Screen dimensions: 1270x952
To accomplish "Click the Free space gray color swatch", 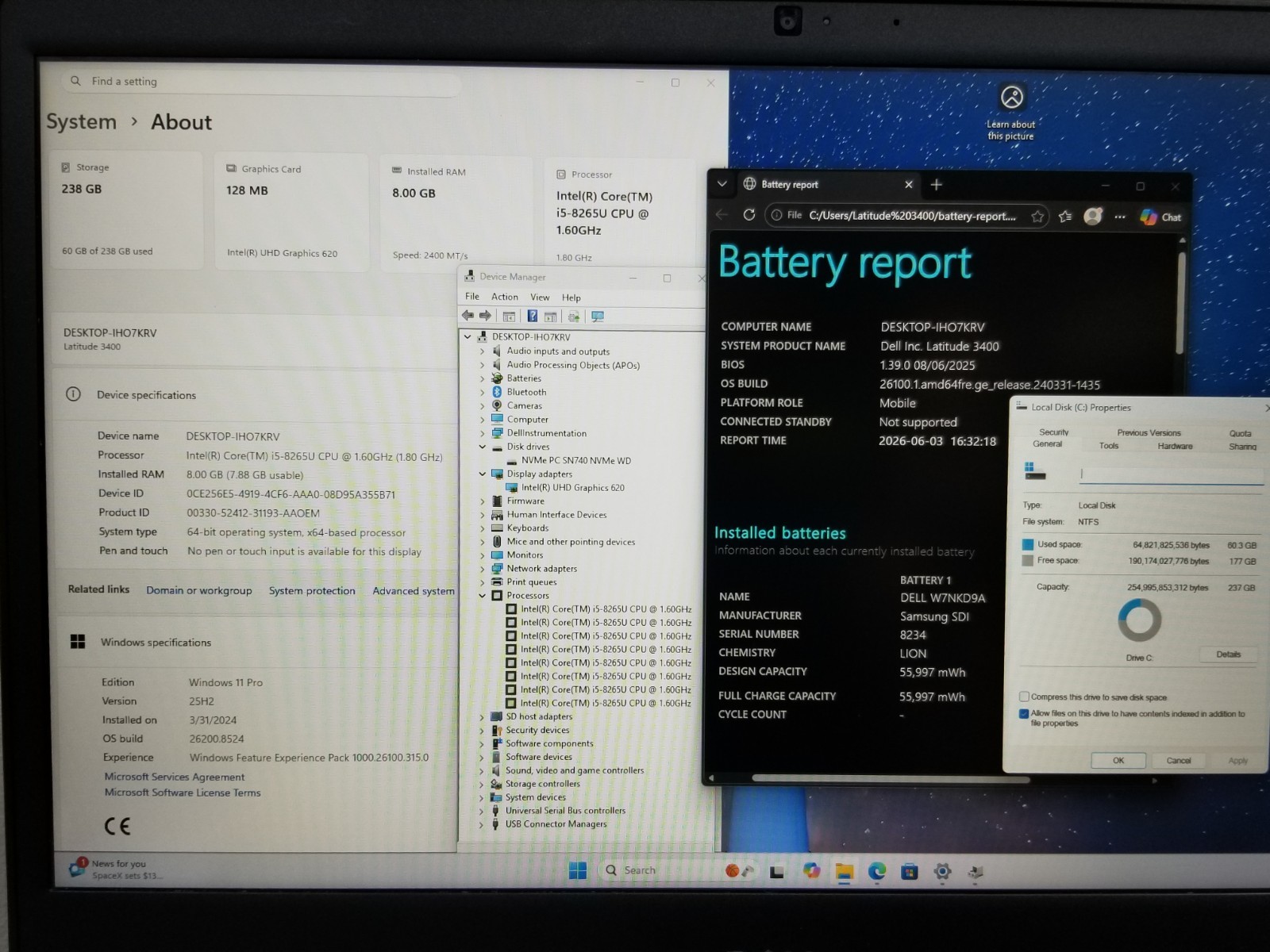I will point(1028,560).
